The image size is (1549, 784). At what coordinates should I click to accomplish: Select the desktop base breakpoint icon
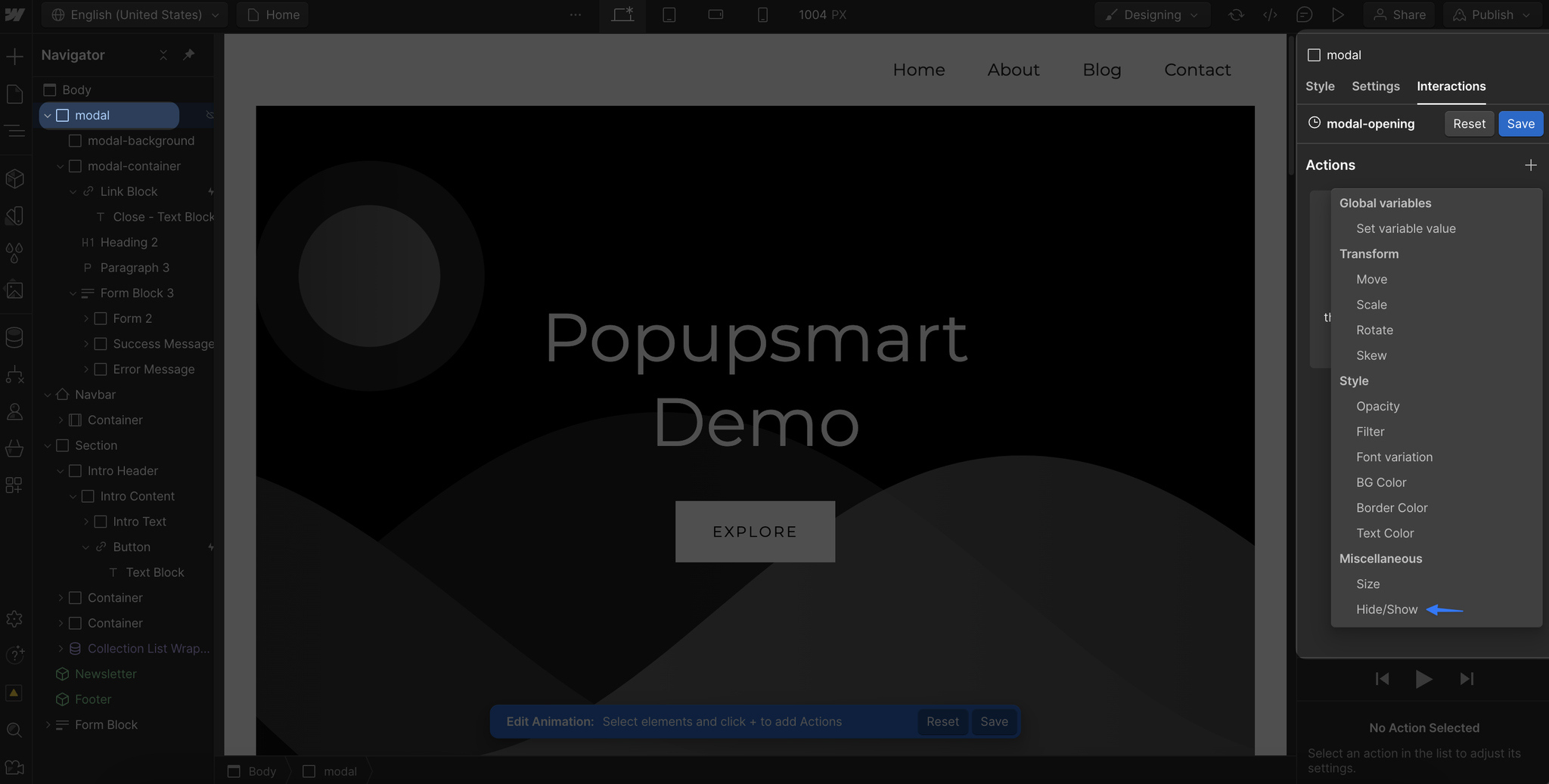pos(622,14)
